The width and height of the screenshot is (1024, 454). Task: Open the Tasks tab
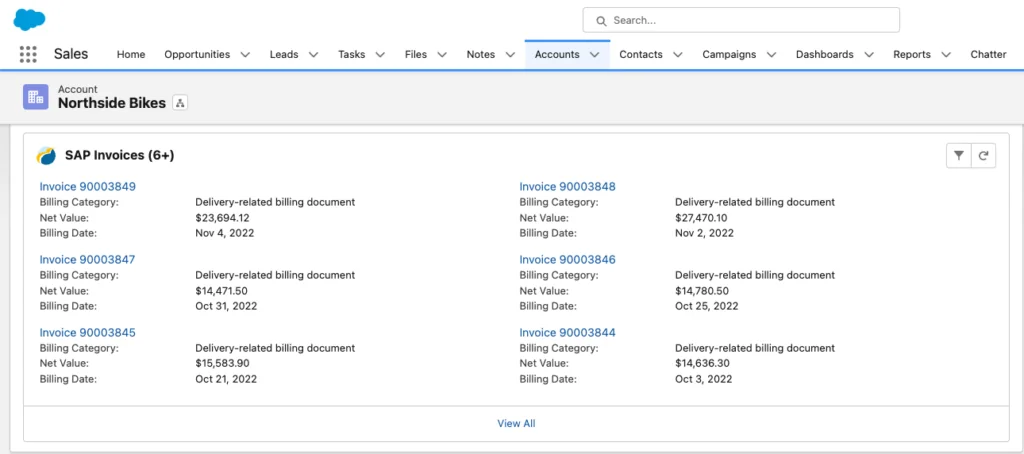pyautogui.click(x=351, y=55)
